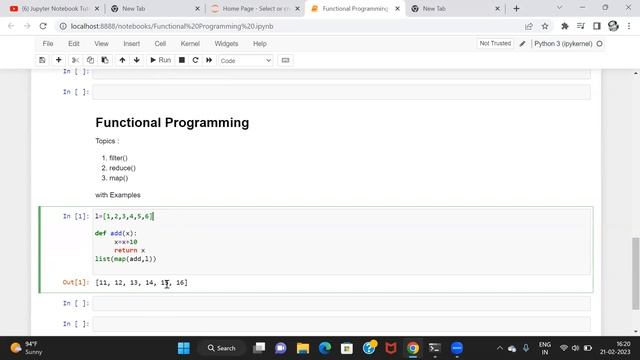This screenshot has width=640, height=360.
Task: Open the File menu
Action: pyautogui.click(x=48, y=44)
